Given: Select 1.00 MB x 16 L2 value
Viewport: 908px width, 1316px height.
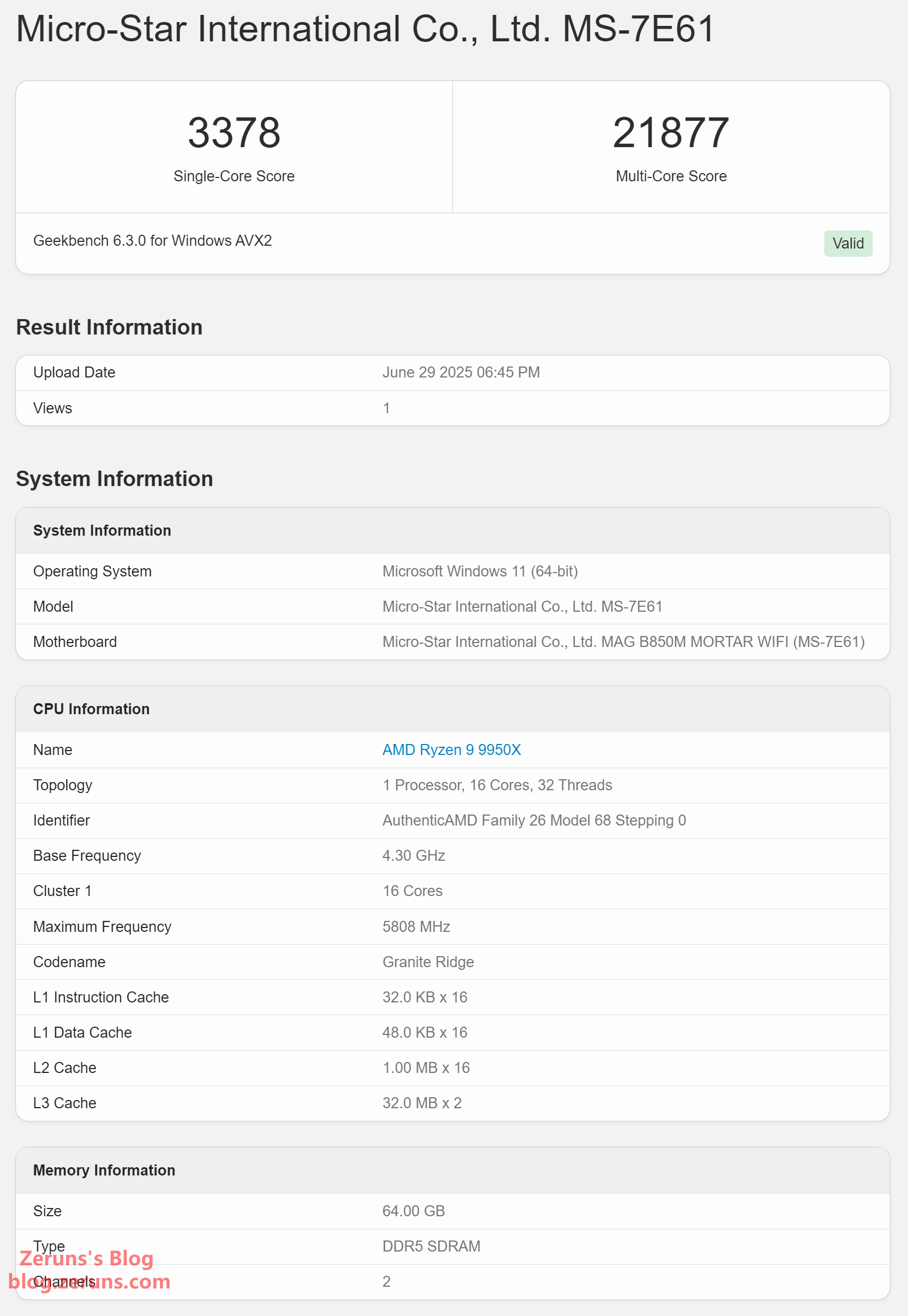Looking at the screenshot, I should point(425,1067).
